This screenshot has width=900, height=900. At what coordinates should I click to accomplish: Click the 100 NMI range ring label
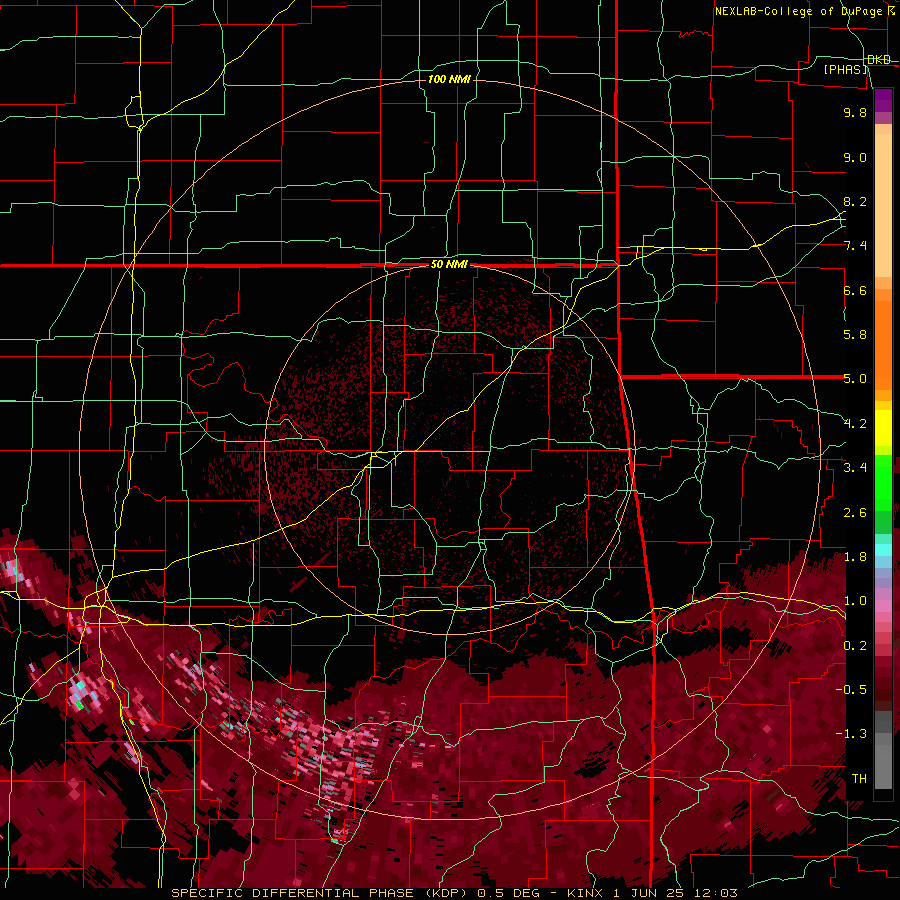click(449, 79)
